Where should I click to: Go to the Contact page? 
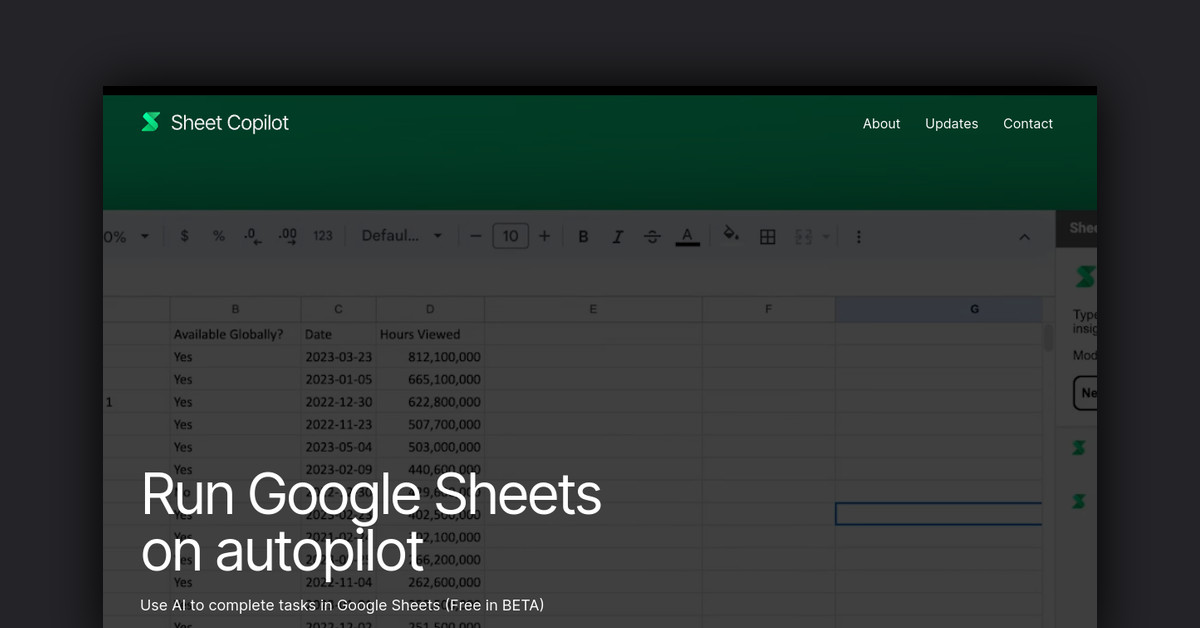point(1028,123)
